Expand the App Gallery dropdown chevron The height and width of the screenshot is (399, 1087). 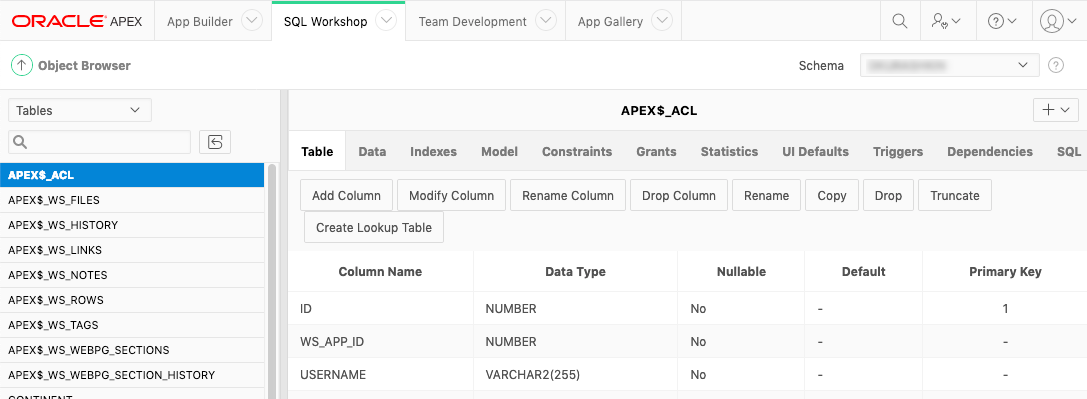[662, 21]
